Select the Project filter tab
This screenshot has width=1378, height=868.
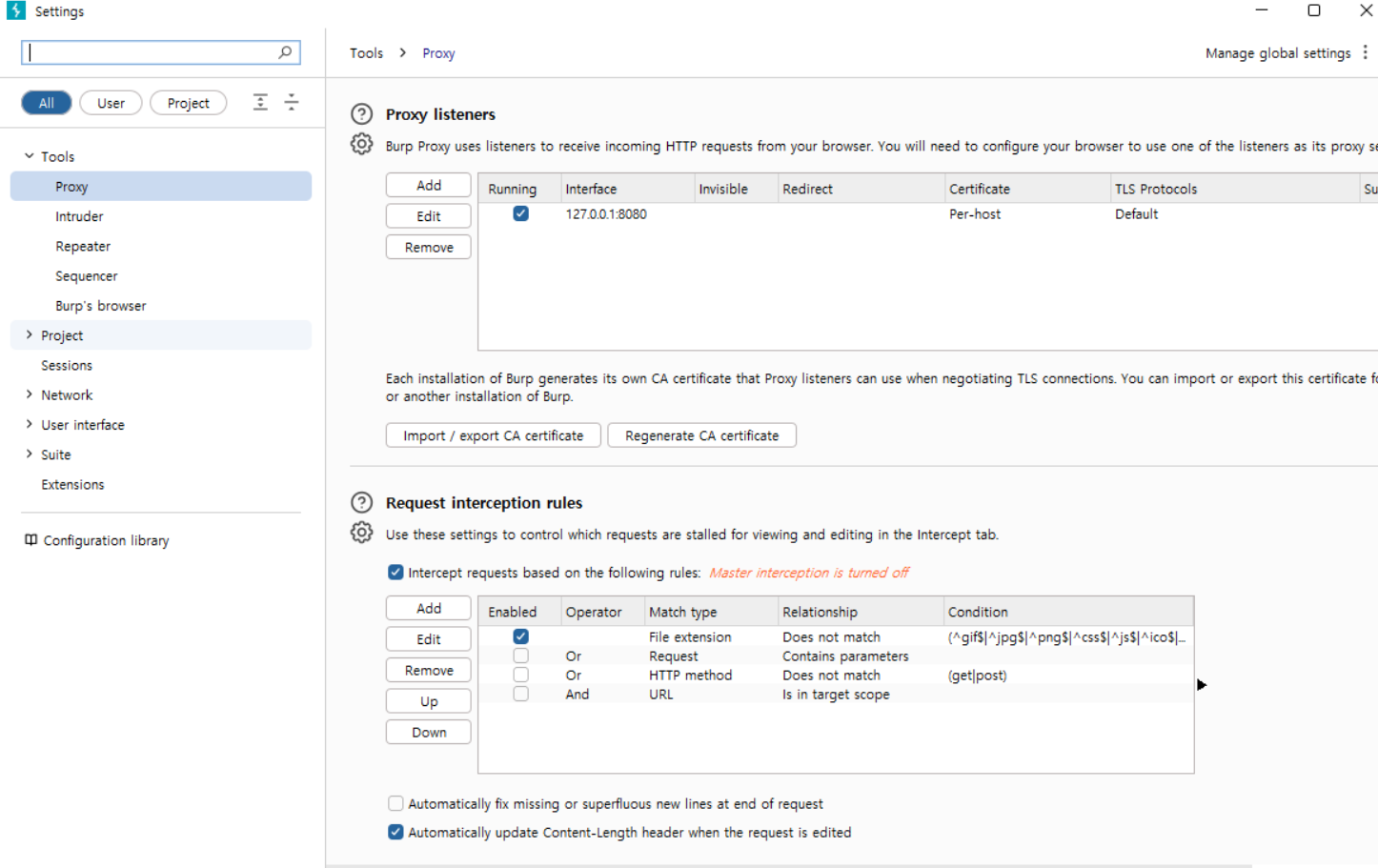188,103
